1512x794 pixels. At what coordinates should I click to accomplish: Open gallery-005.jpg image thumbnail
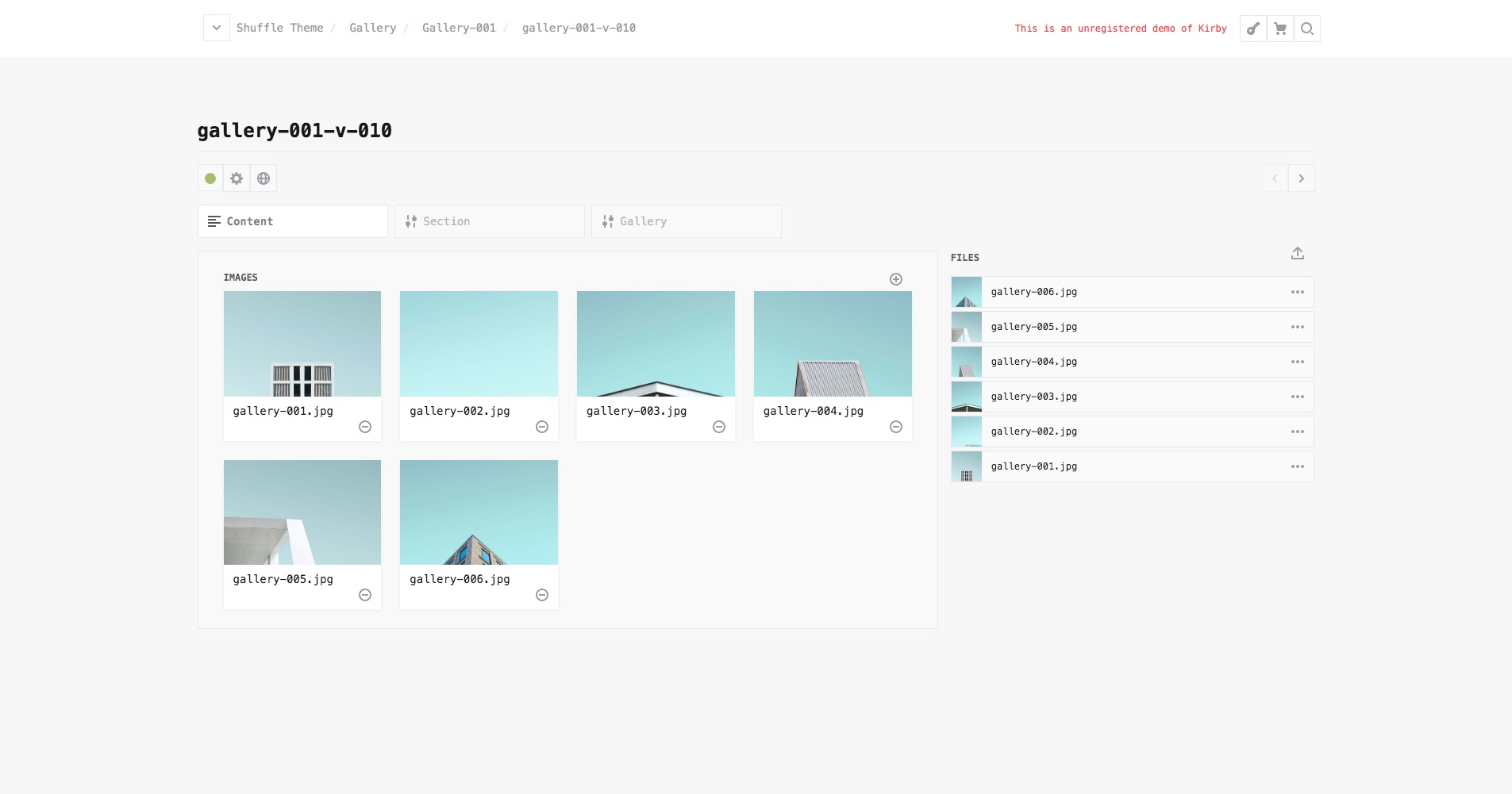click(x=302, y=512)
